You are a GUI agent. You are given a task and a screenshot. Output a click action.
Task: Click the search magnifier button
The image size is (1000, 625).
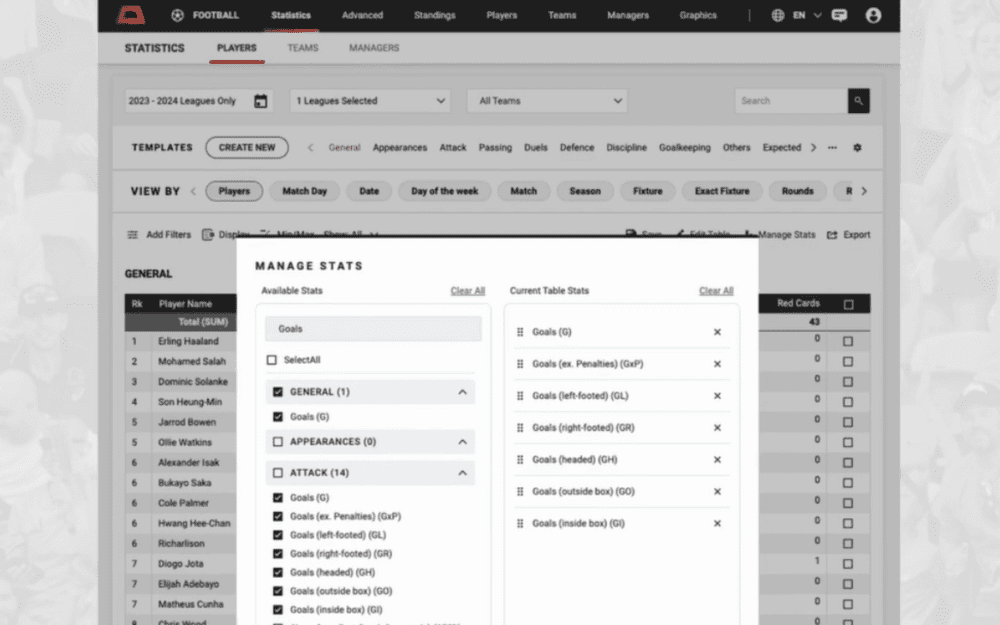coord(858,101)
